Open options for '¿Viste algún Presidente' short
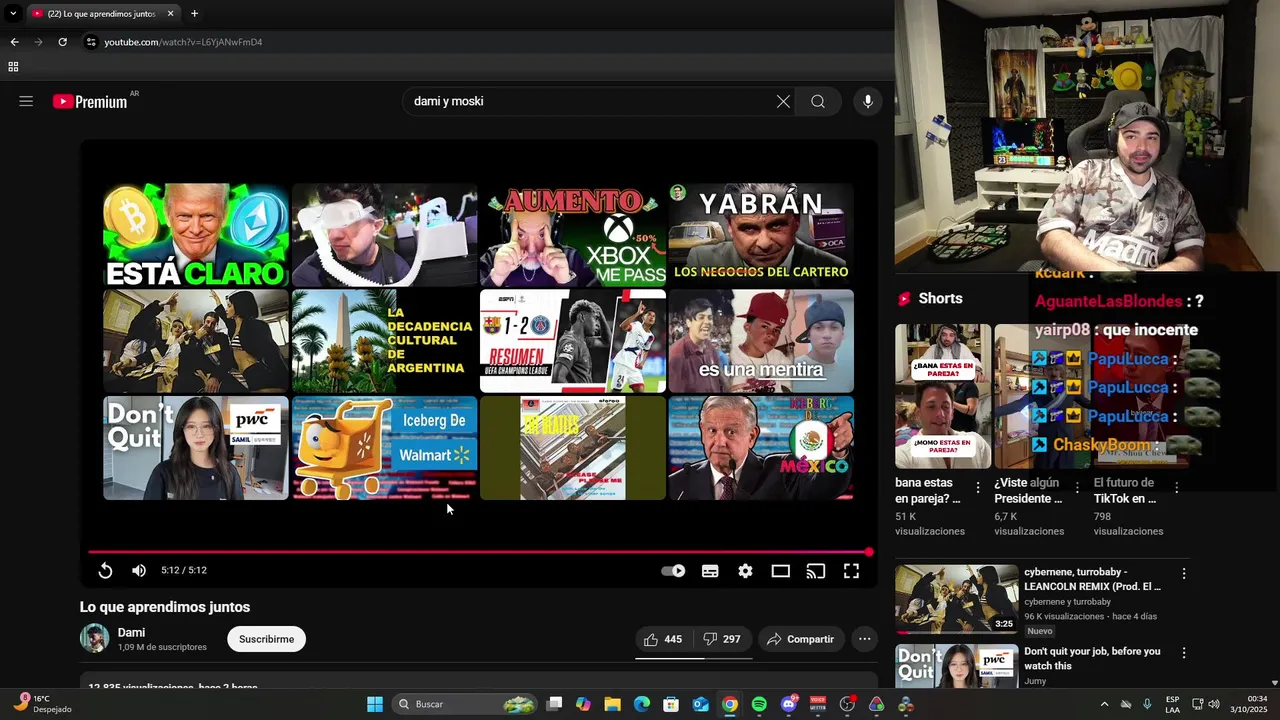The height and width of the screenshot is (720, 1280). 1077,488
